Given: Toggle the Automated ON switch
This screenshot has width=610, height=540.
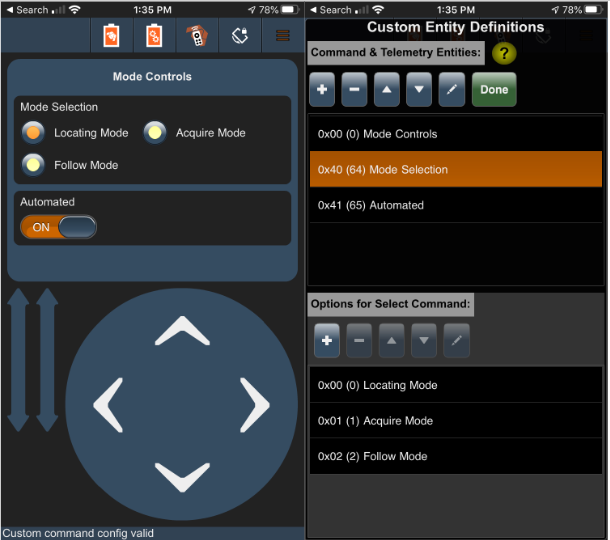Looking at the screenshot, I should tap(58, 227).
